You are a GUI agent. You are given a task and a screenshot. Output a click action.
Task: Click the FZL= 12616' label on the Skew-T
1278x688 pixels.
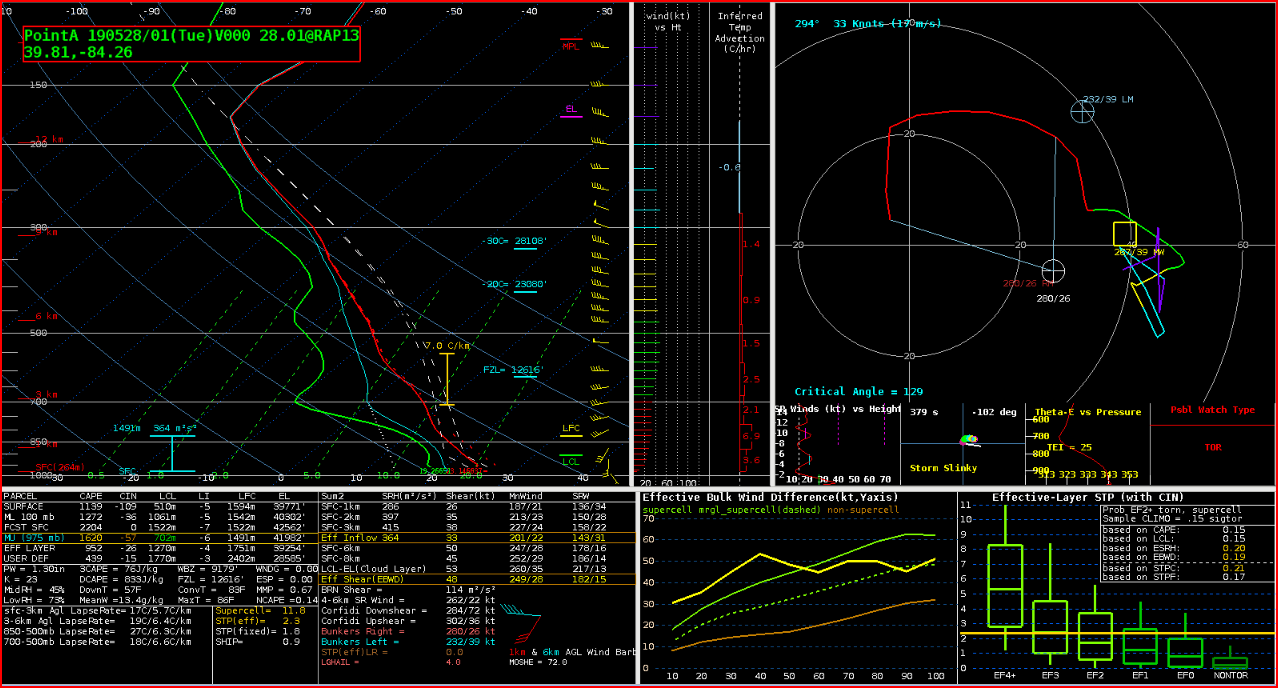pyautogui.click(x=512, y=370)
